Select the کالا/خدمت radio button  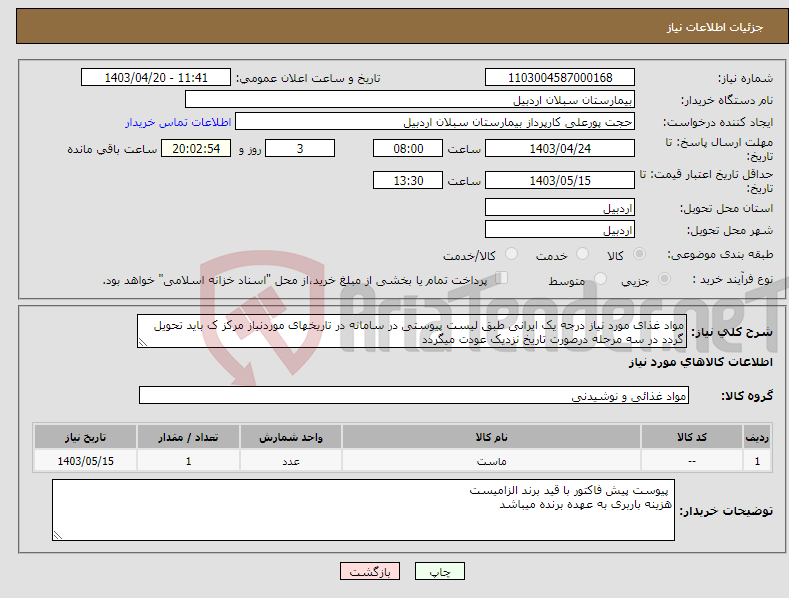511,254
